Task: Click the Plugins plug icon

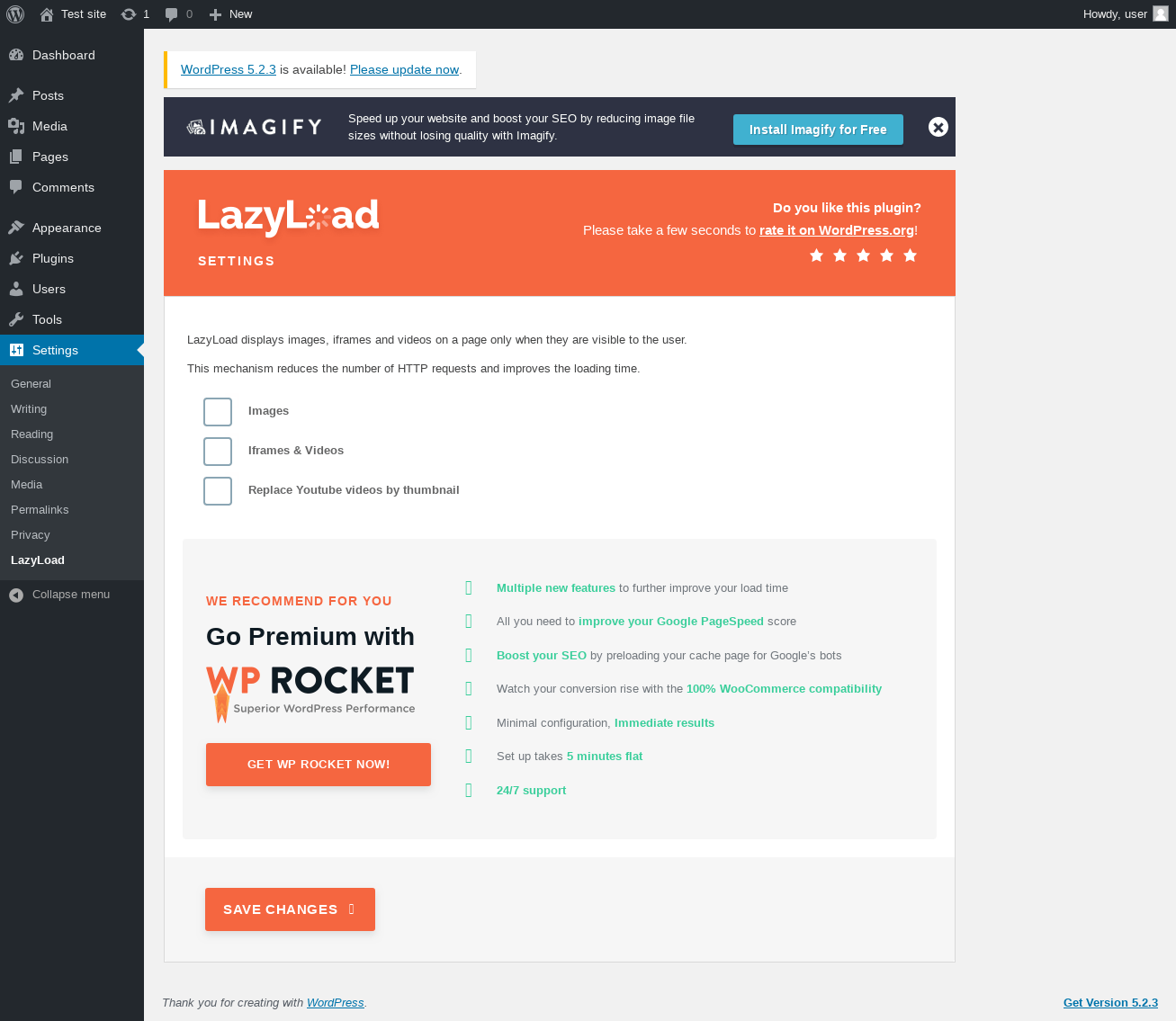Action: tap(16, 258)
